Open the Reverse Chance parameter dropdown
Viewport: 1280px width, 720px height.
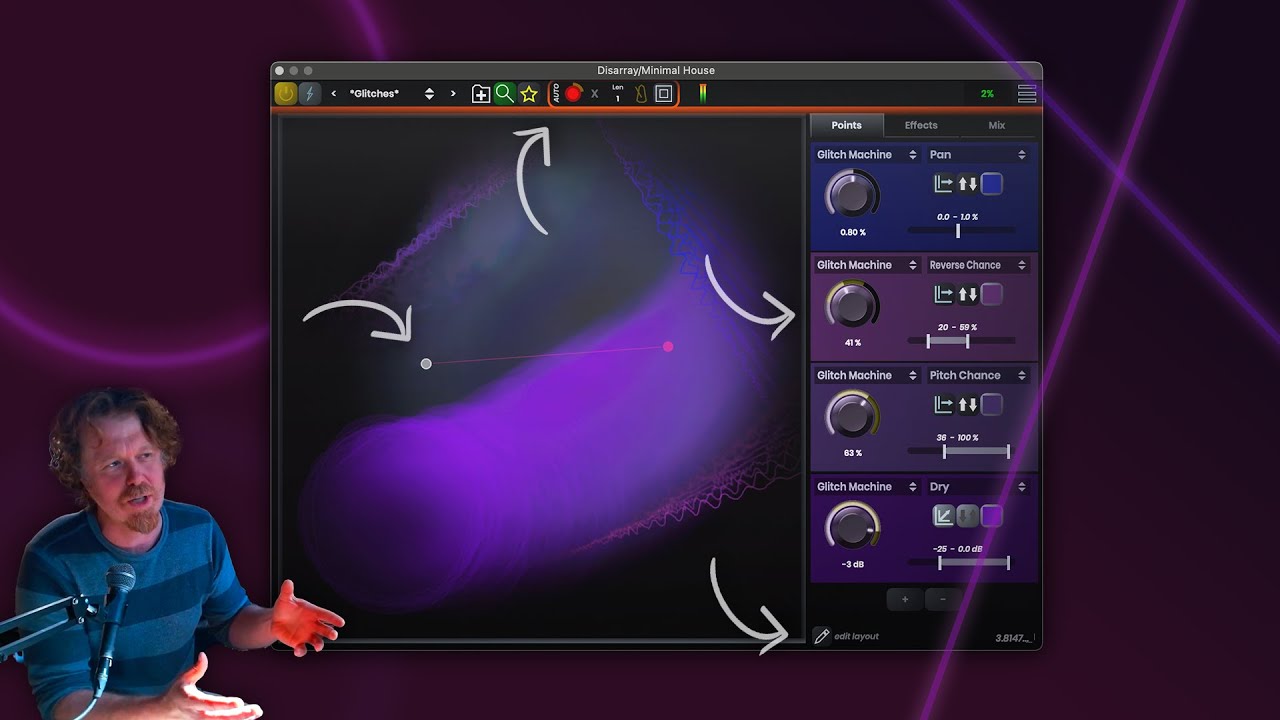click(977, 265)
